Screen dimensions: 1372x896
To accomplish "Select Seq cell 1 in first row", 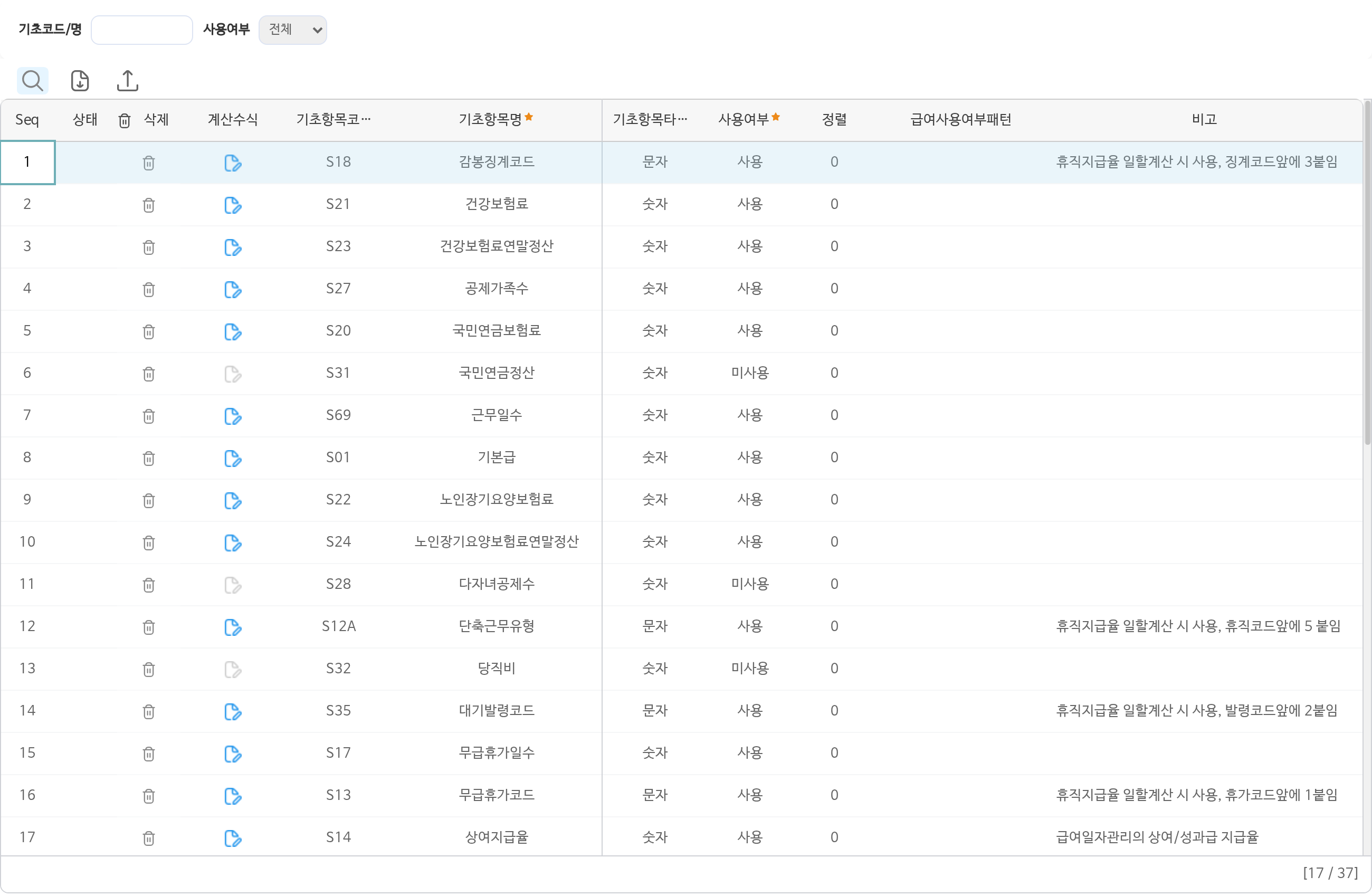I will (27, 162).
